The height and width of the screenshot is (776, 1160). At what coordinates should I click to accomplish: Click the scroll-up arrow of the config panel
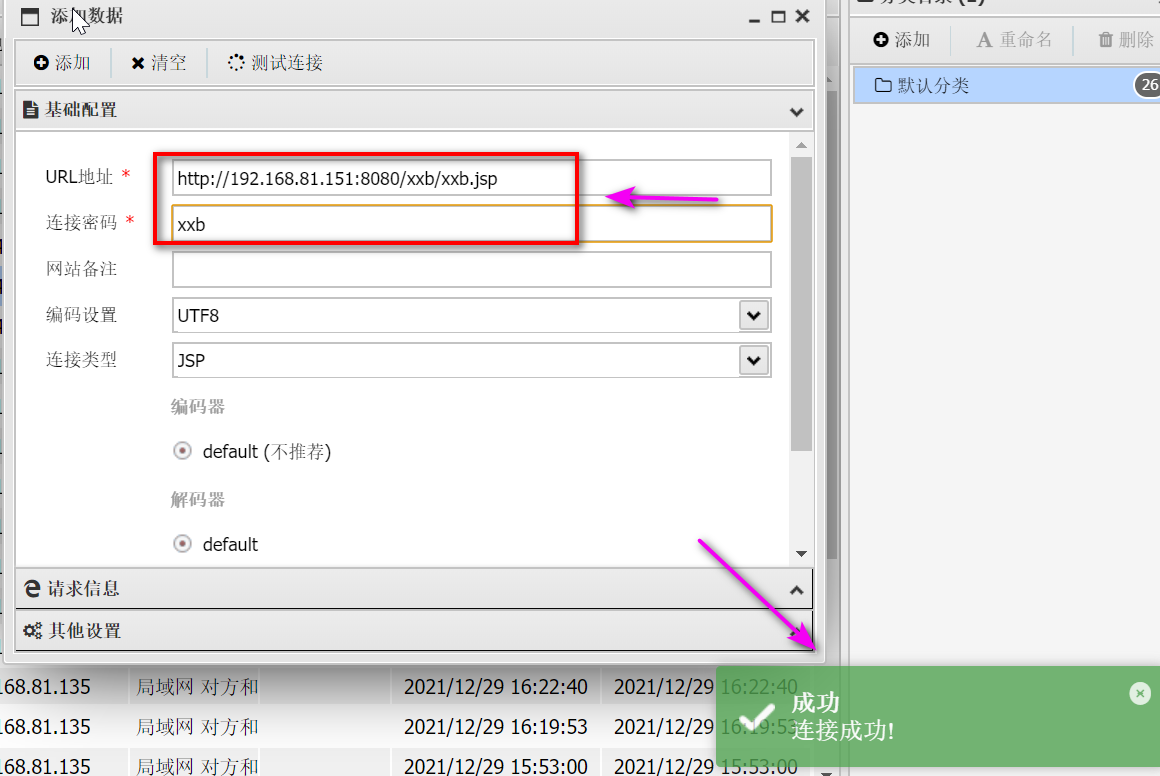(x=801, y=146)
